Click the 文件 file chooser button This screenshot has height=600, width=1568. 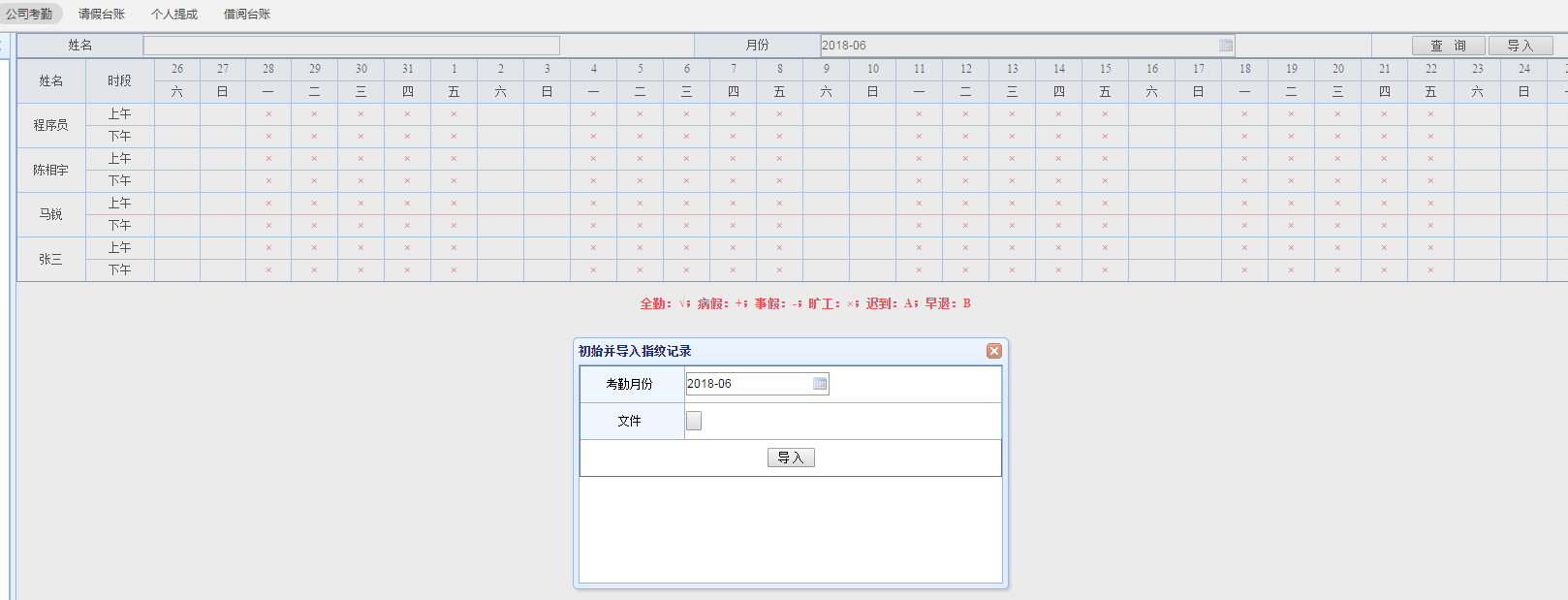click(x=694, y=421)
